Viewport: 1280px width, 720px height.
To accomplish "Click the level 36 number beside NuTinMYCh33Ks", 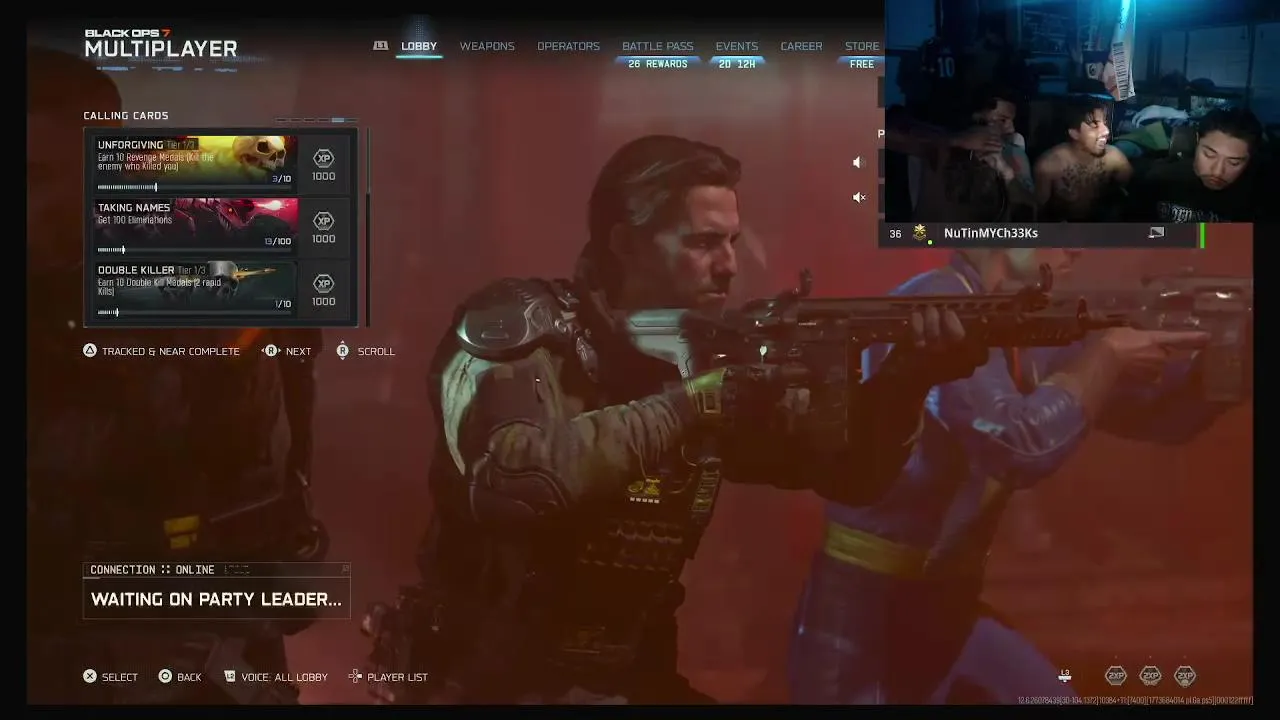I will click(x=895, y=234).
